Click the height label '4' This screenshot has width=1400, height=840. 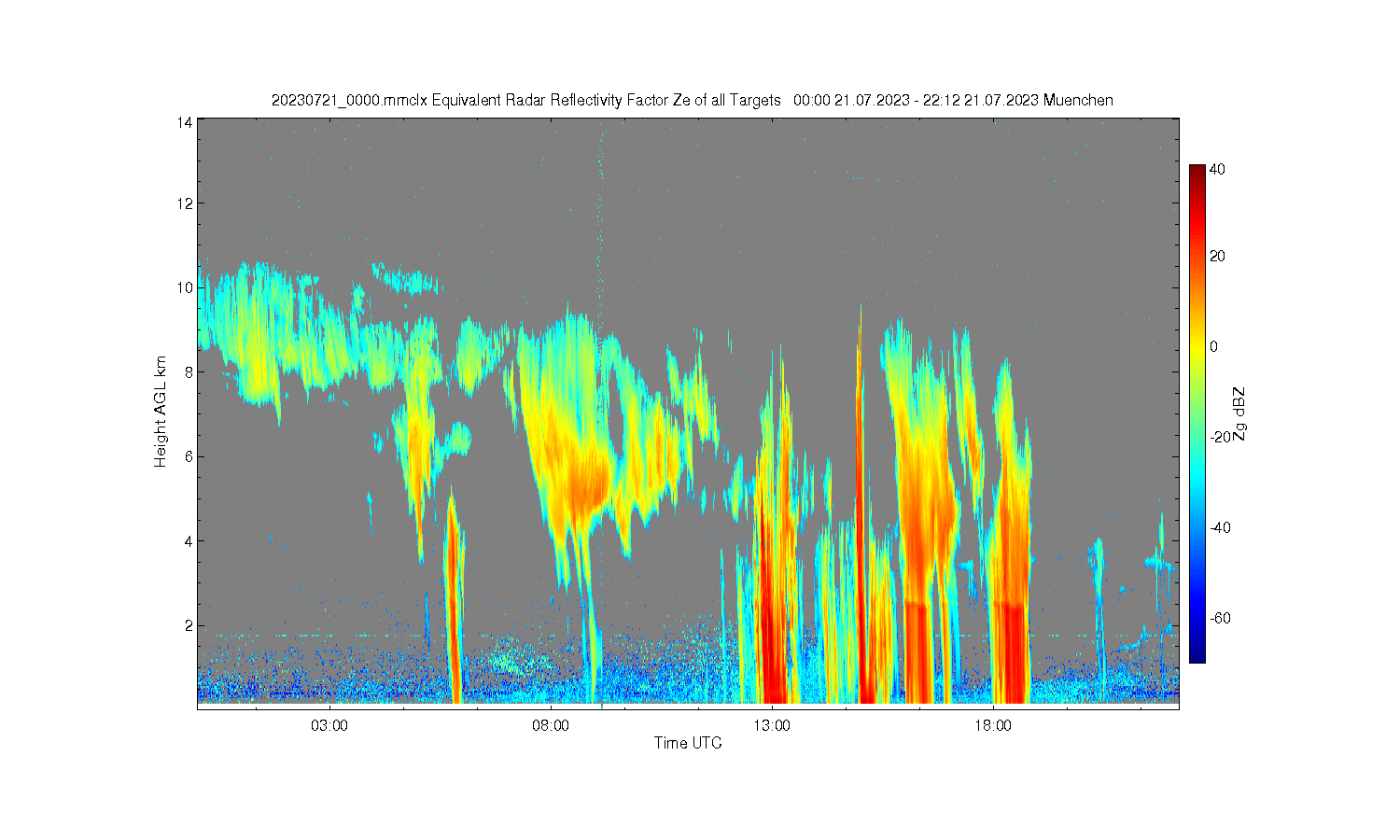(189, 540)
